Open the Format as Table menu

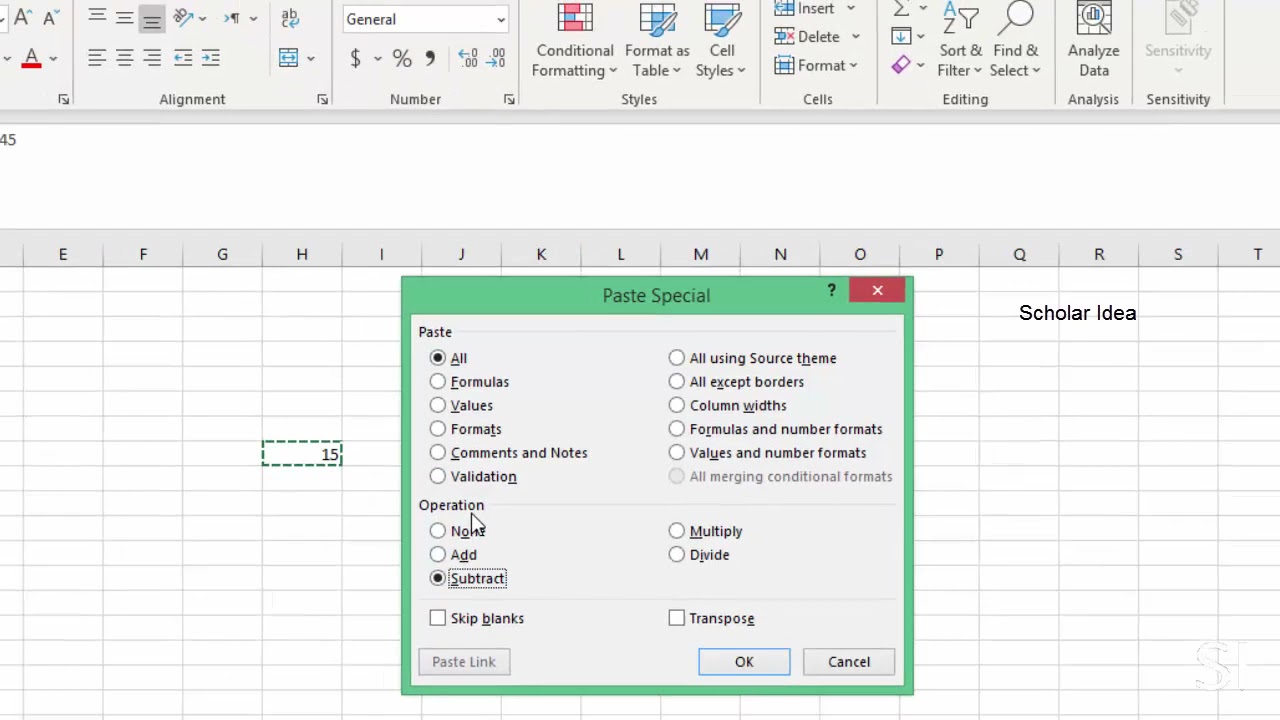point(657,40)
